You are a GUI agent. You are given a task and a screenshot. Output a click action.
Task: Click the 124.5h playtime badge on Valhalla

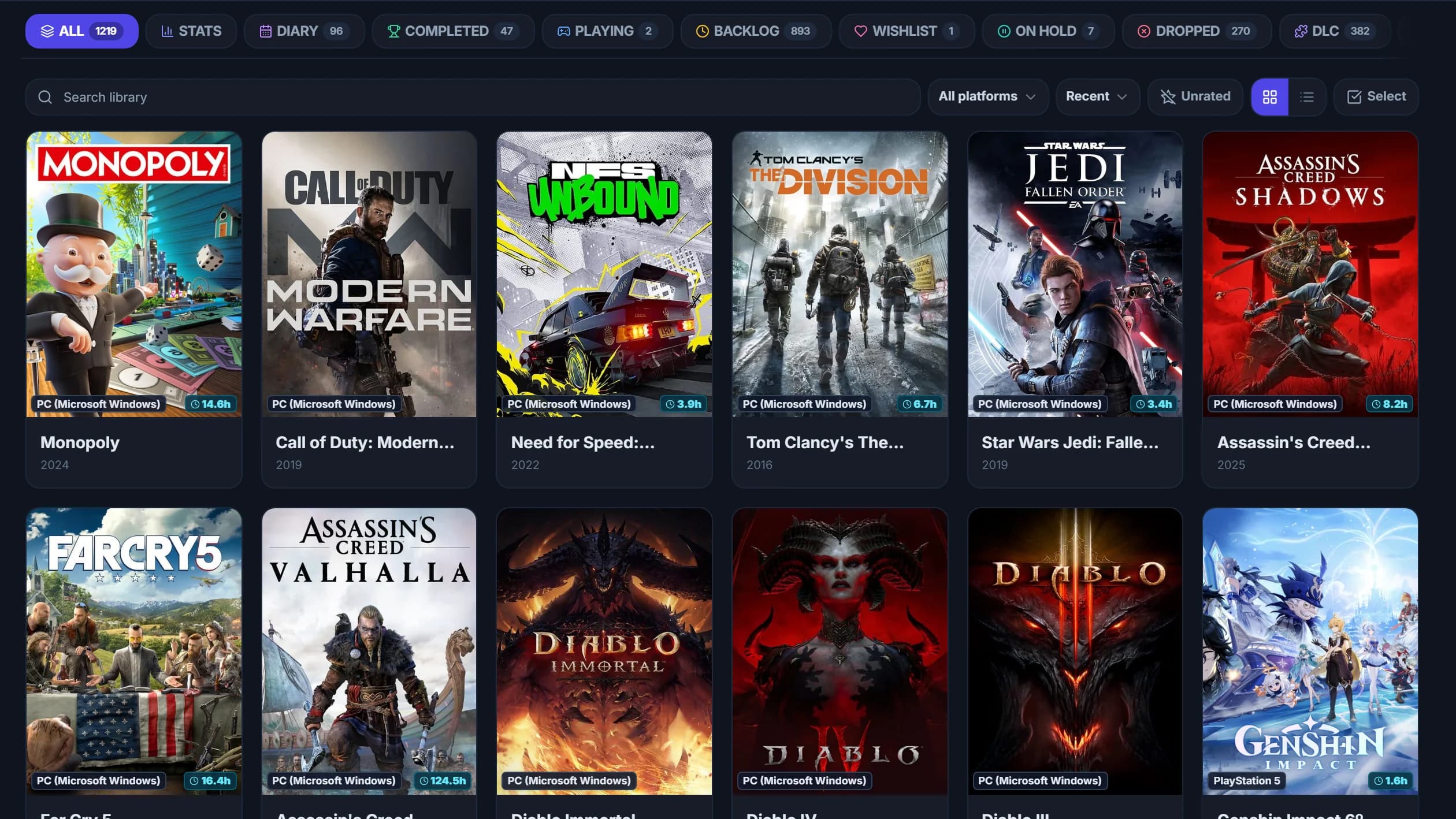click(443, 780)
